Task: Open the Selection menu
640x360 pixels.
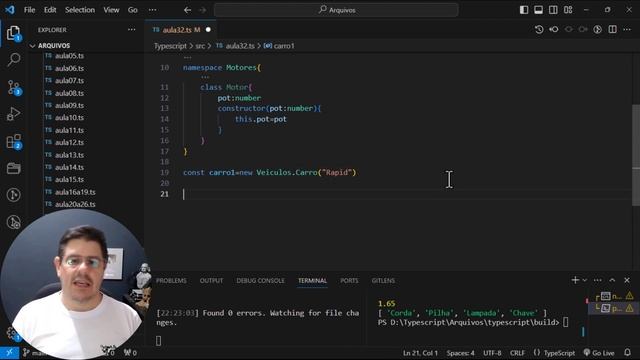Action: [80, 10]
